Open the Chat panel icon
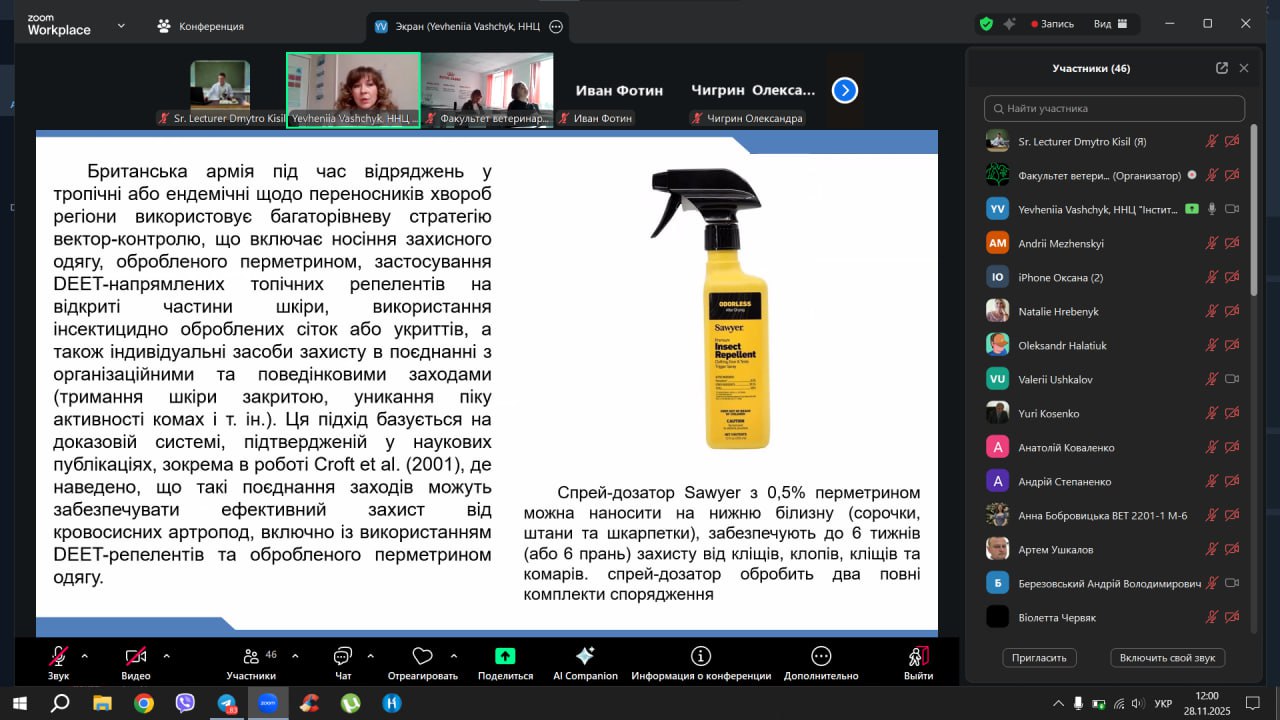The height and width of the screenshot is (720, 1280). click(x=343, y=656)
